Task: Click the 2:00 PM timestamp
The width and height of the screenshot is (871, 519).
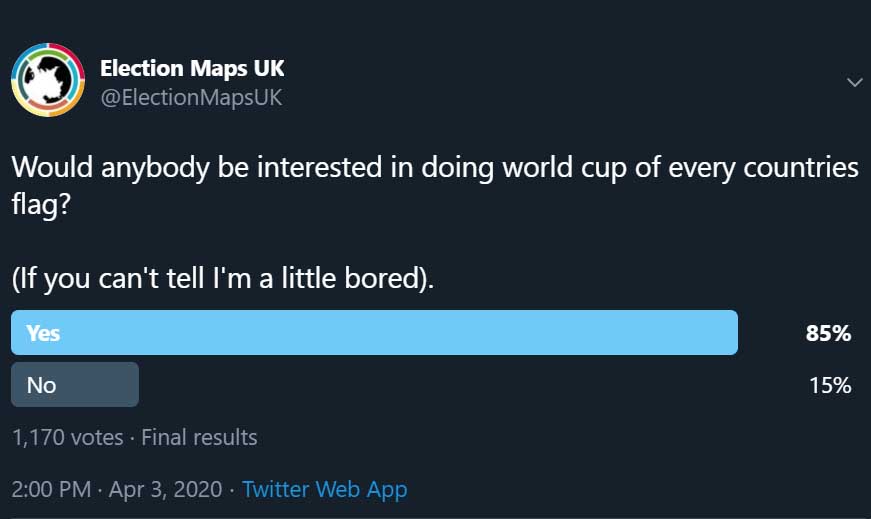Action: pos(50,489)
